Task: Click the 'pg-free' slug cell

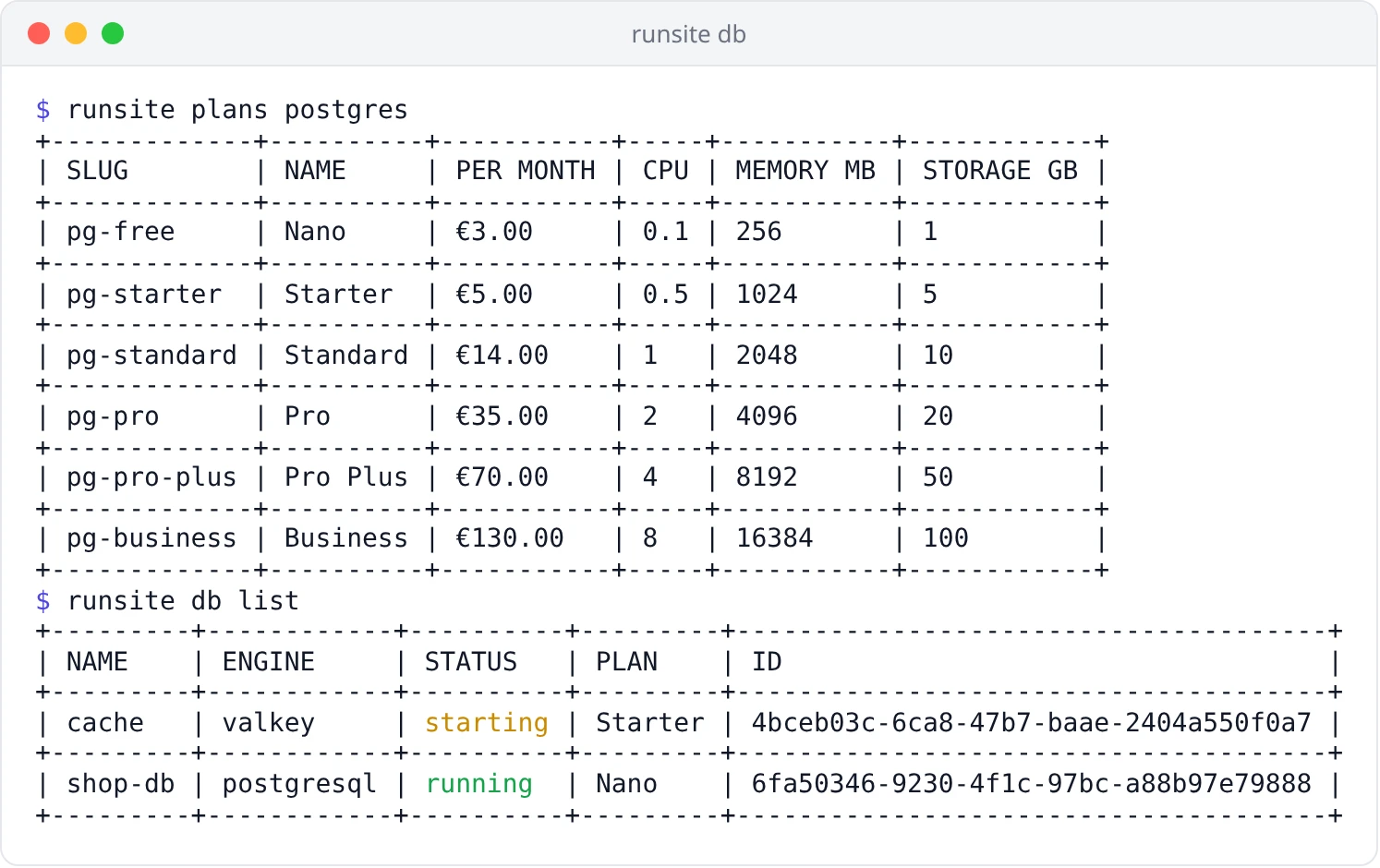Action: coord(120,232)
